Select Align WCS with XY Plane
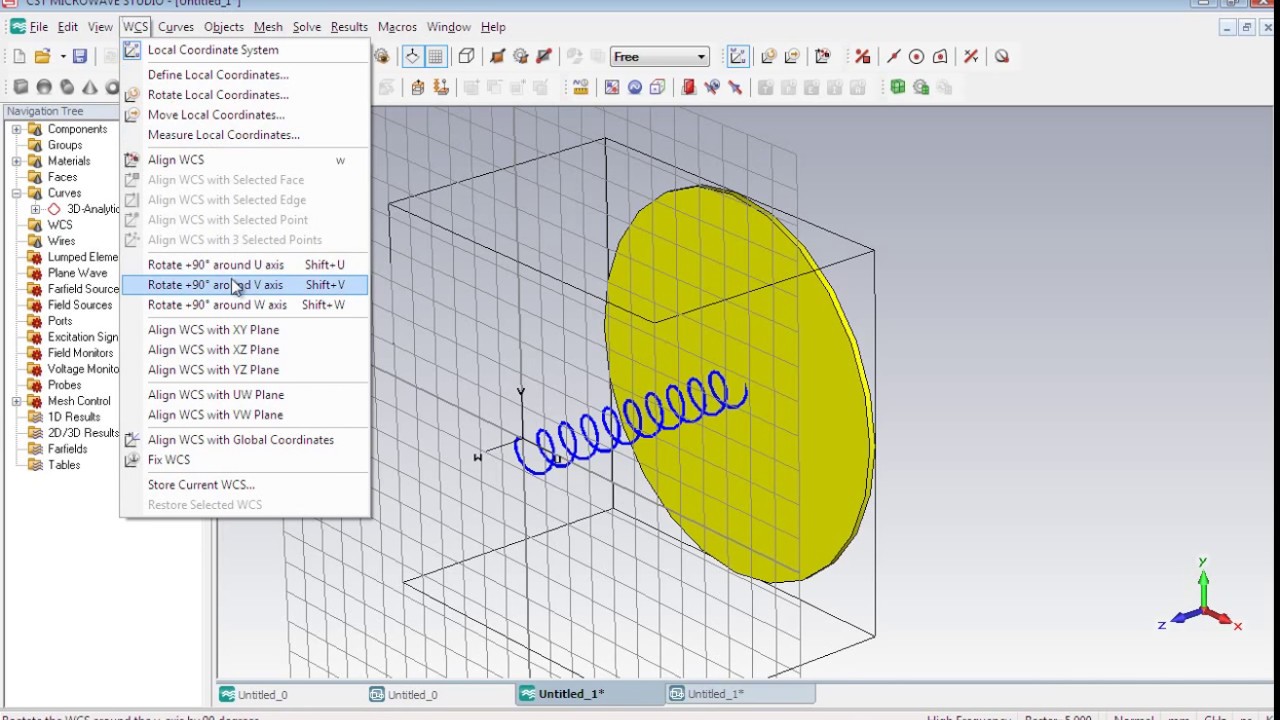 [244, 330]
